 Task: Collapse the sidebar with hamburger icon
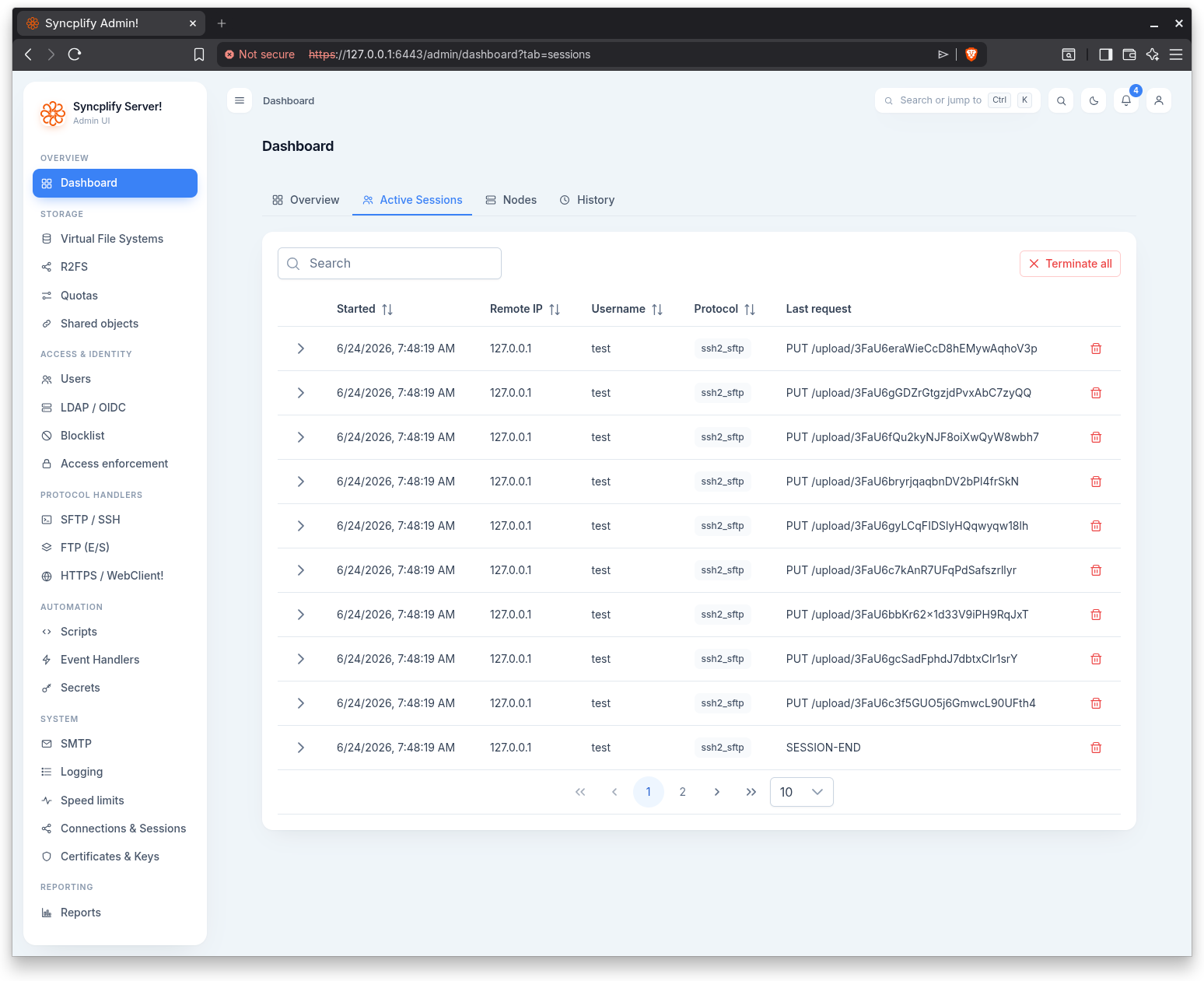(x=240, y=100)
